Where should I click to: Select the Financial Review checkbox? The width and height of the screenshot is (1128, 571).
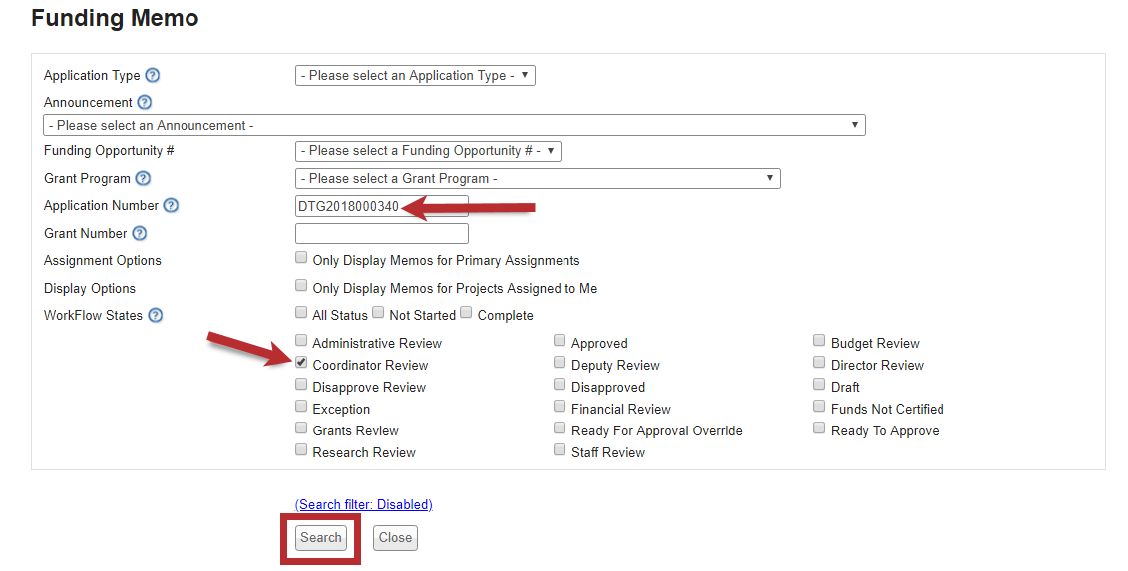click(560, 408)
